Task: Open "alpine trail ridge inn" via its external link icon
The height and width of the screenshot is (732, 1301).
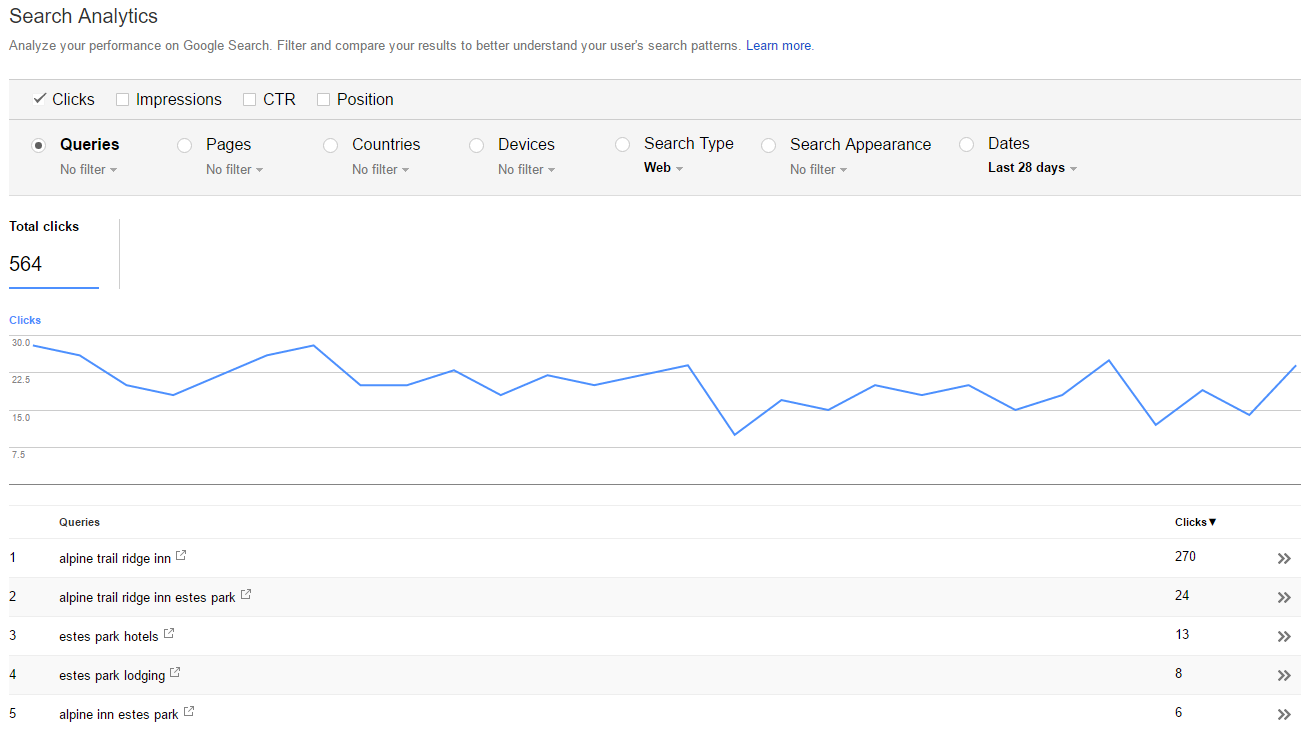Action: (181, 553)
